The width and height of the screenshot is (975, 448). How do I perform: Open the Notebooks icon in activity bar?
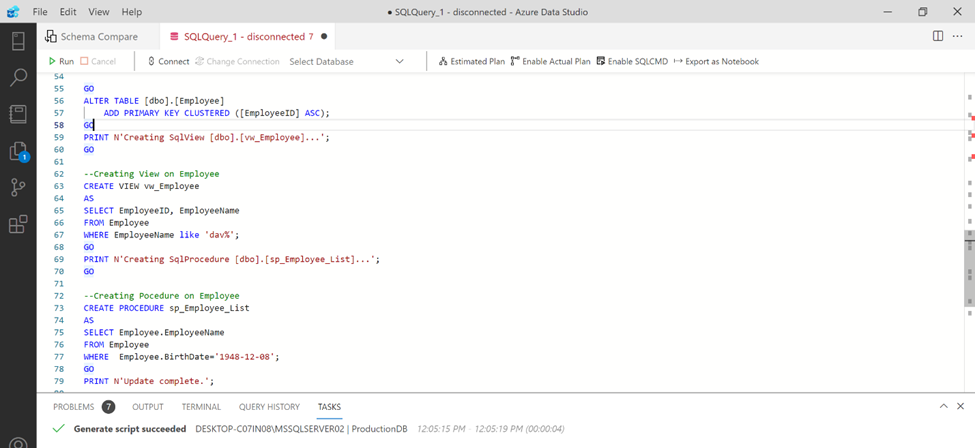click(18, 115)
